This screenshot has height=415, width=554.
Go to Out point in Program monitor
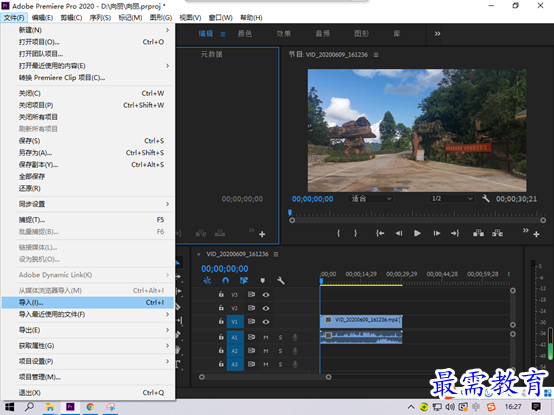tap(455, 233)
